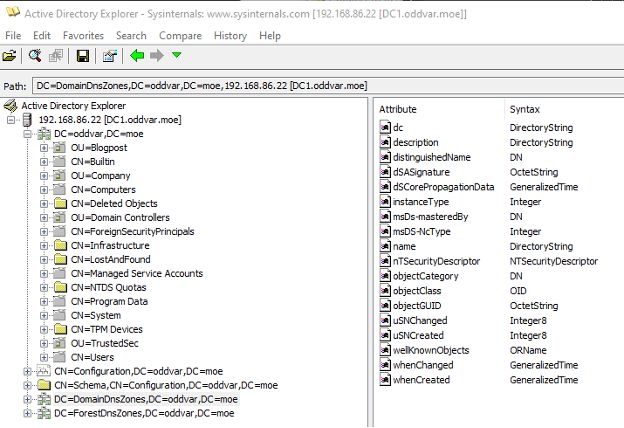Expand the OU=Blogpost node
This screenshot has width=624, height=428.
44,148
